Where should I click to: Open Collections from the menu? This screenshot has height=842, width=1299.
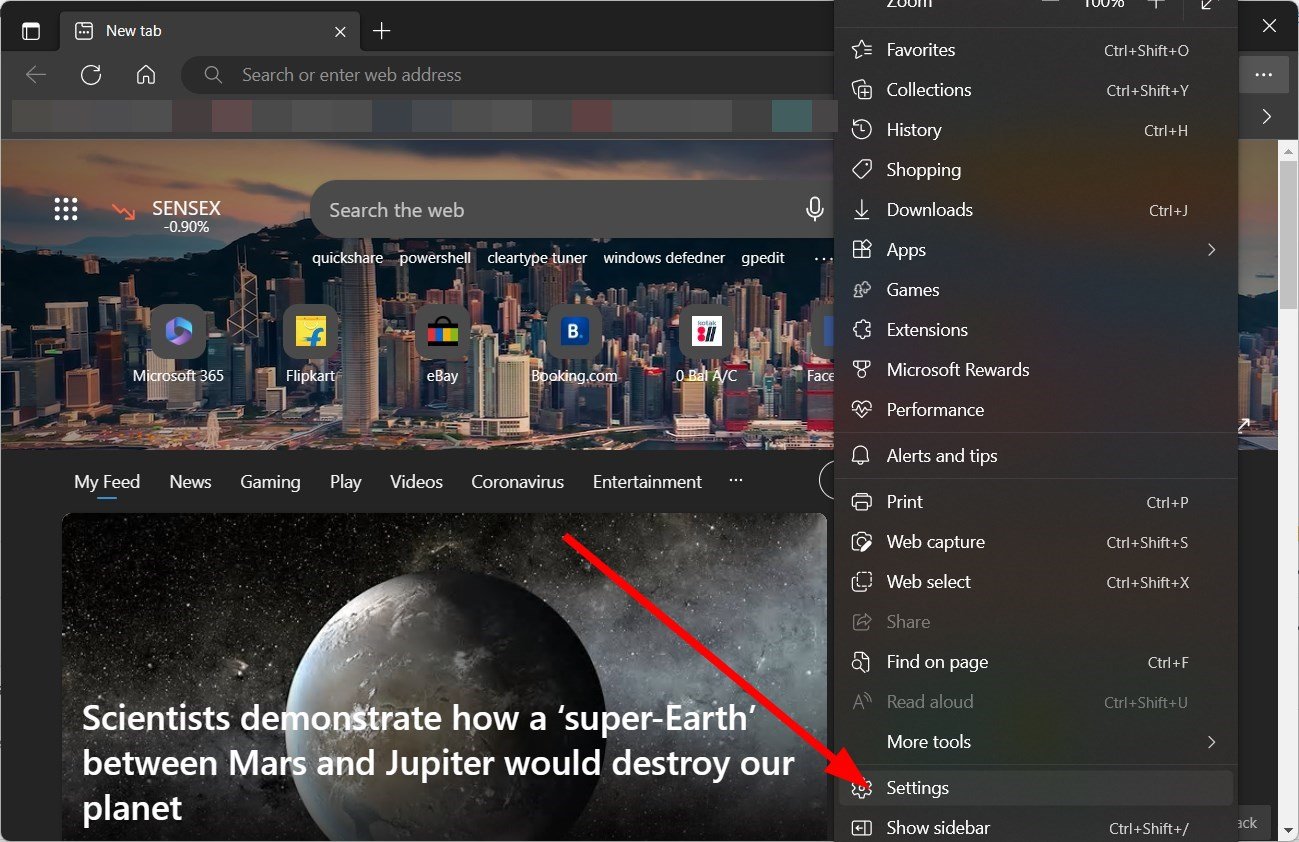(x=1036, y=90)
